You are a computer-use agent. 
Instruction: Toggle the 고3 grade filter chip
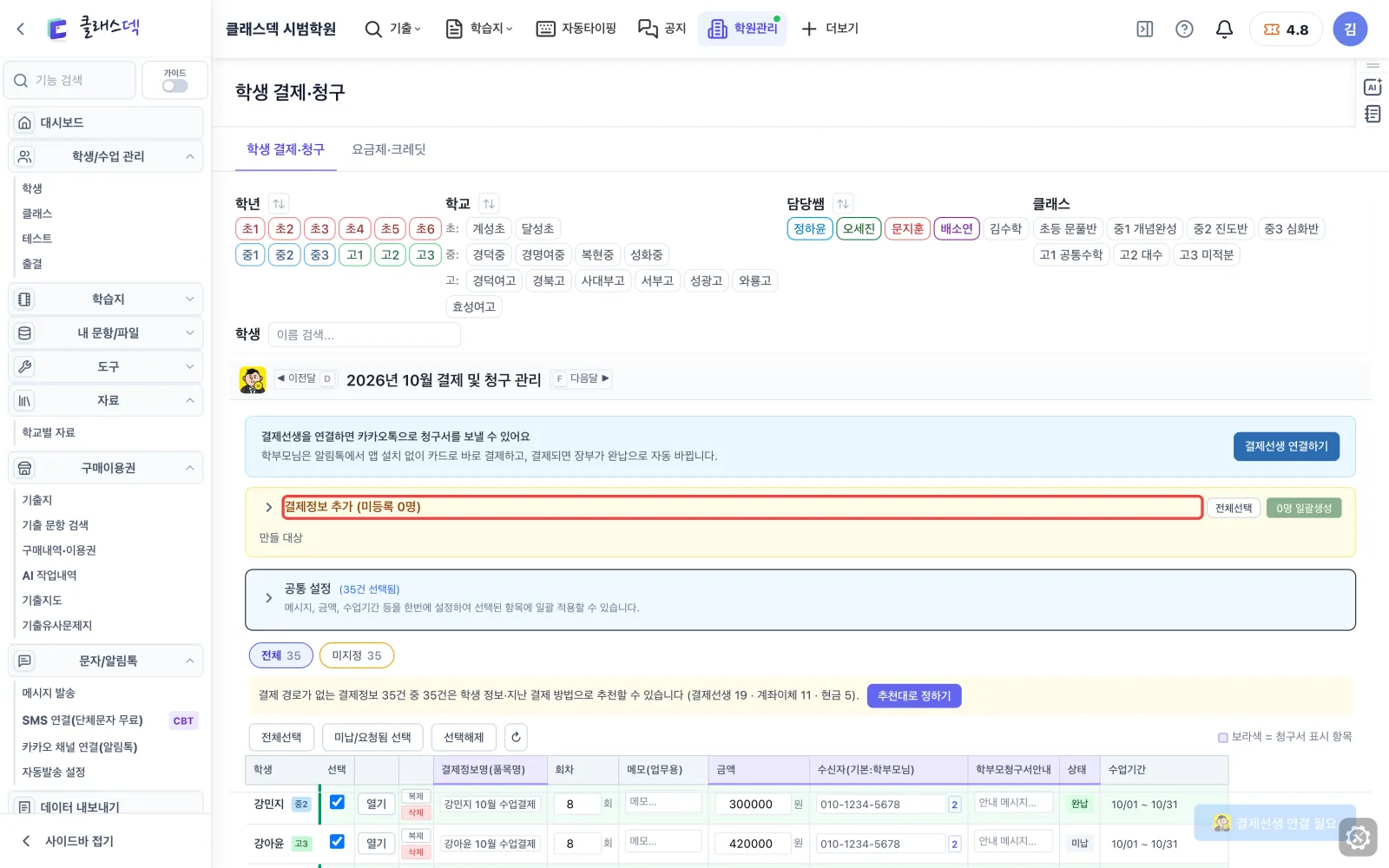pyautogui.click(x=425, y=255)
